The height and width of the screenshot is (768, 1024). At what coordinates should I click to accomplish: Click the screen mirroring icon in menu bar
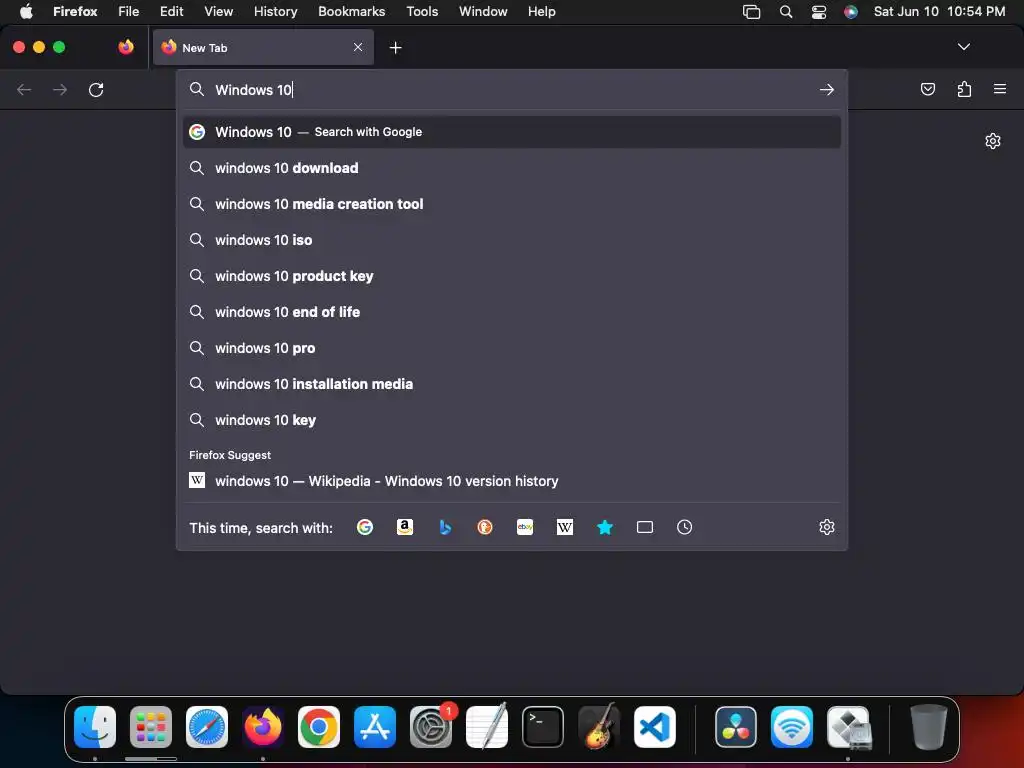pyautogui.click(x=752, y=12)
